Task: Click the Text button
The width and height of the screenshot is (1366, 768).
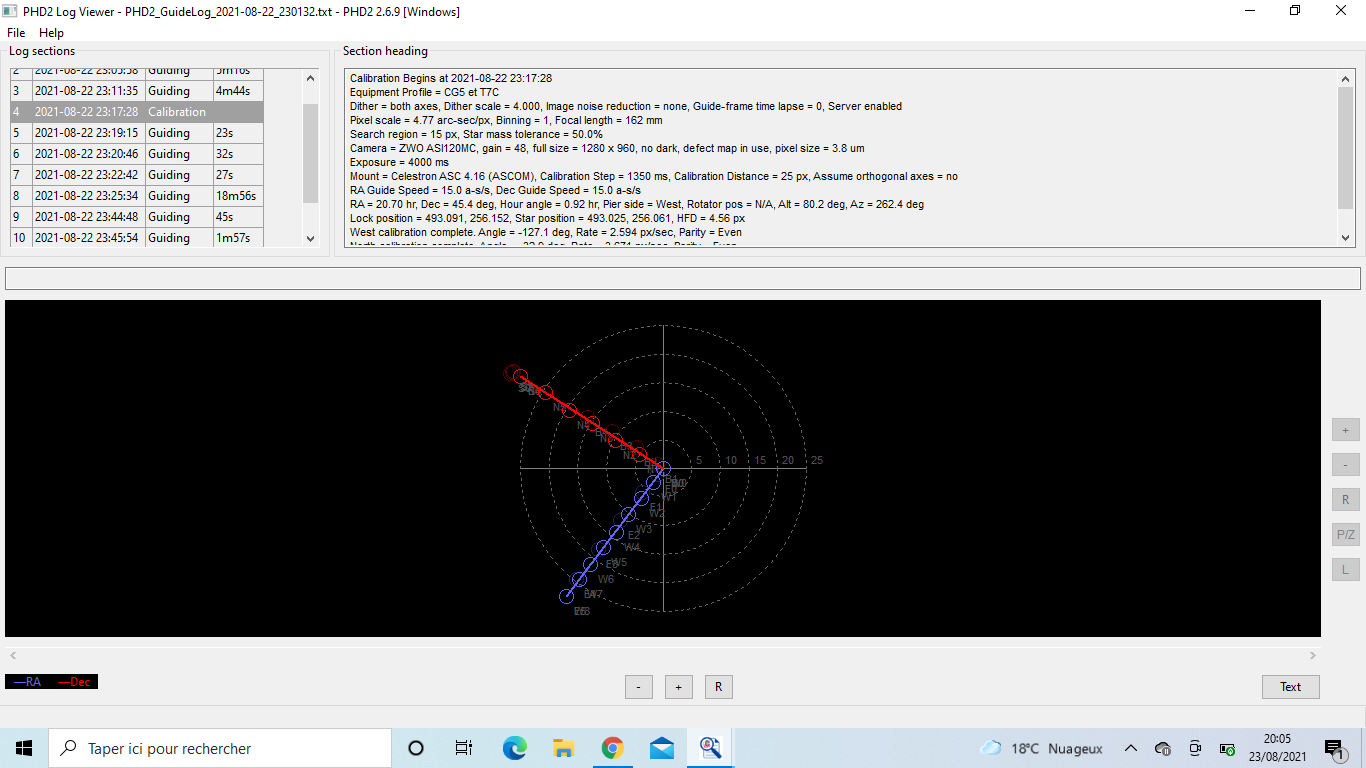Action: coord(1290,687)
